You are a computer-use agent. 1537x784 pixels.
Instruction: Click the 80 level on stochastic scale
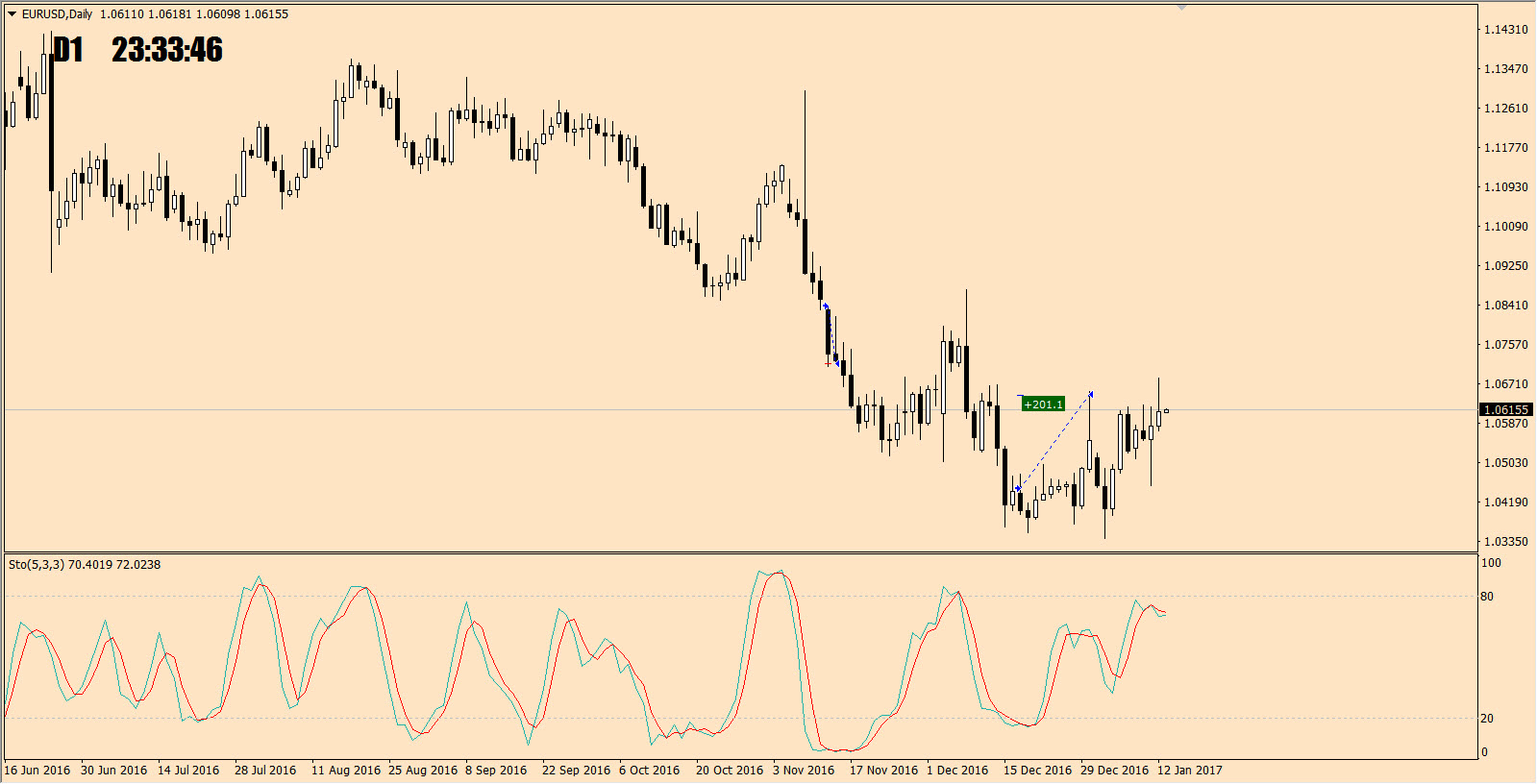(1487, 597)
